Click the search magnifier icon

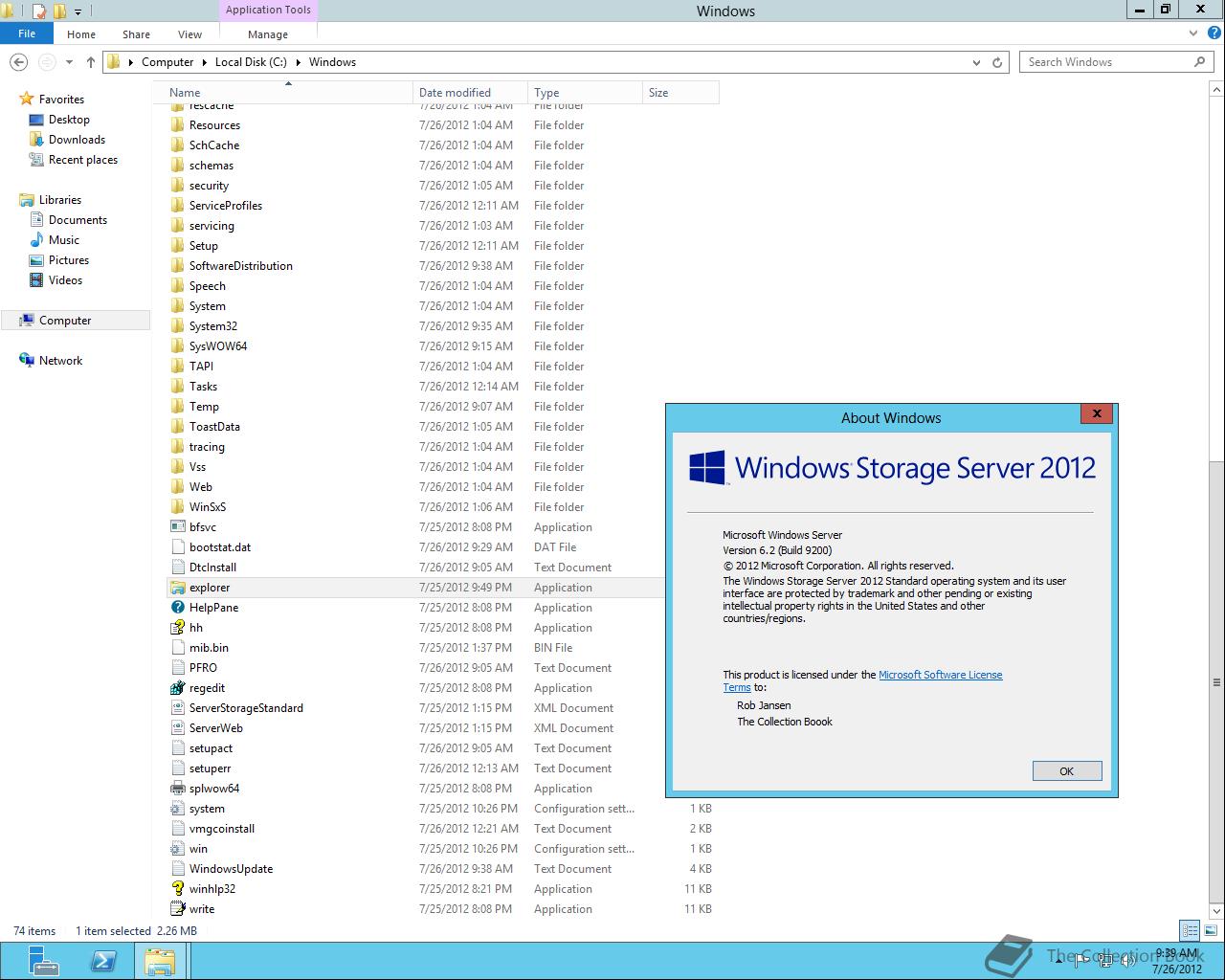click(1199, 62)
